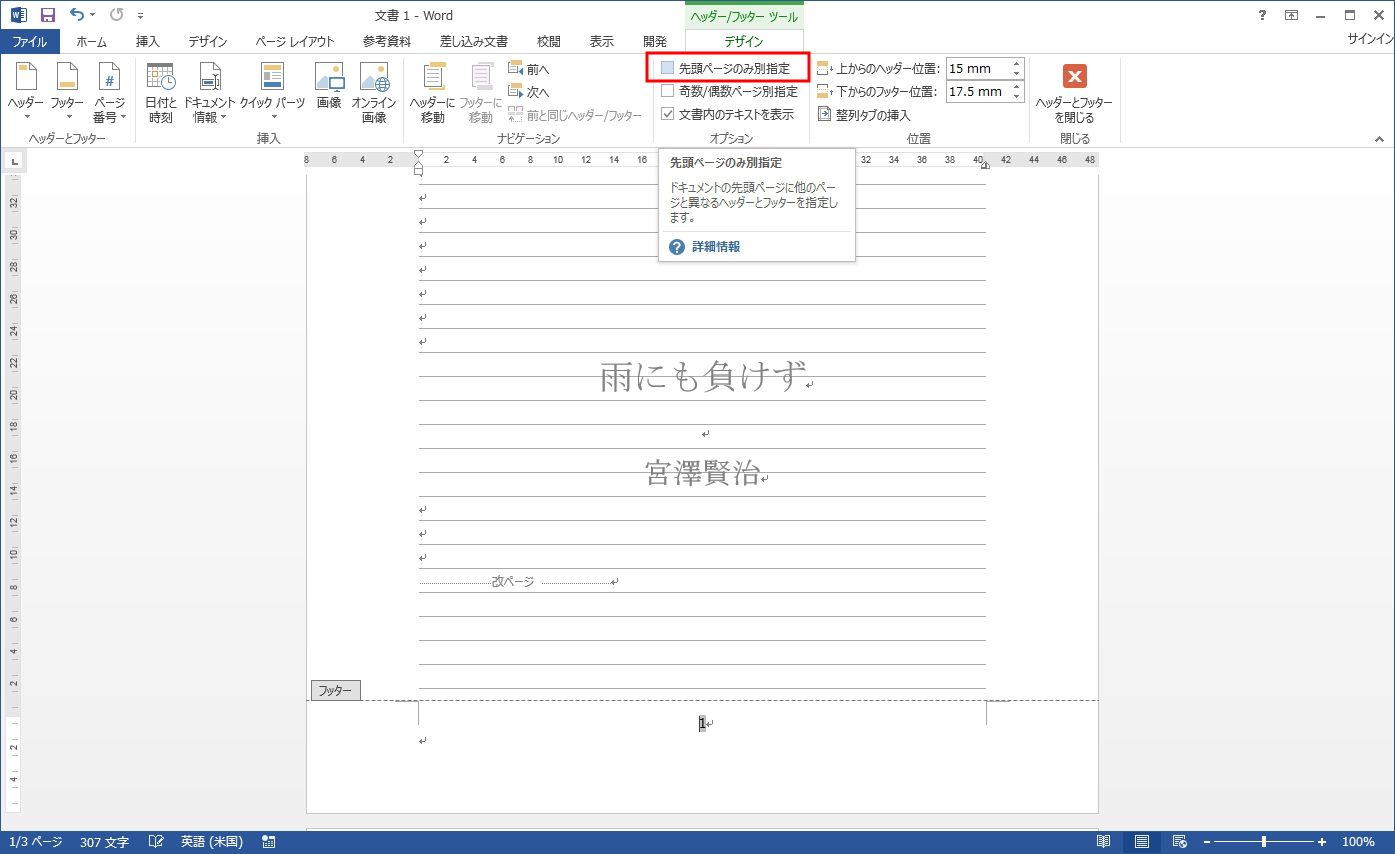Click the page number 1 in the footer
This screenshot has height=854, width=1395.
(702, 723)
